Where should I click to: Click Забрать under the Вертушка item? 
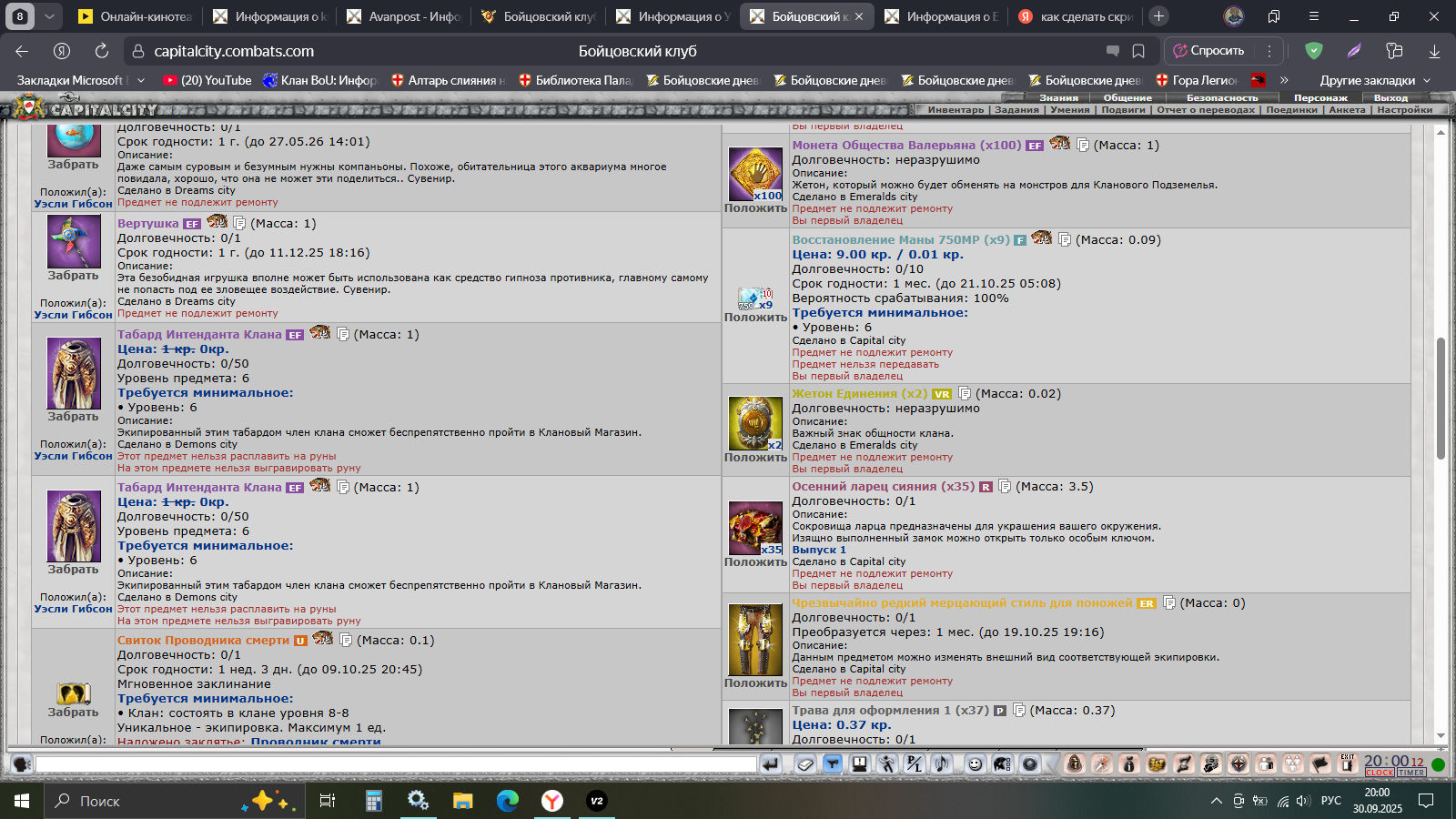tap(73, 276)
